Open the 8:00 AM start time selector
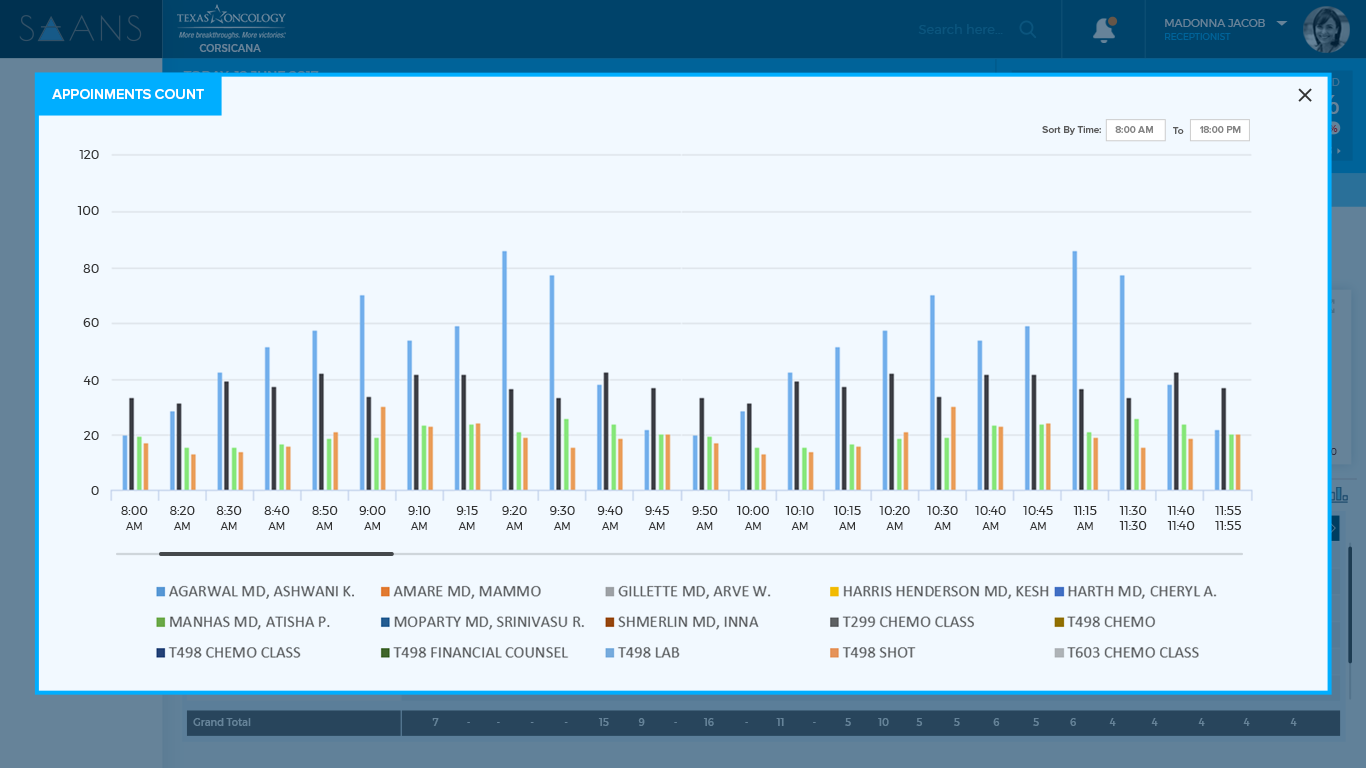This screenshot has width=1366, height=768. tap(1135, 130)
